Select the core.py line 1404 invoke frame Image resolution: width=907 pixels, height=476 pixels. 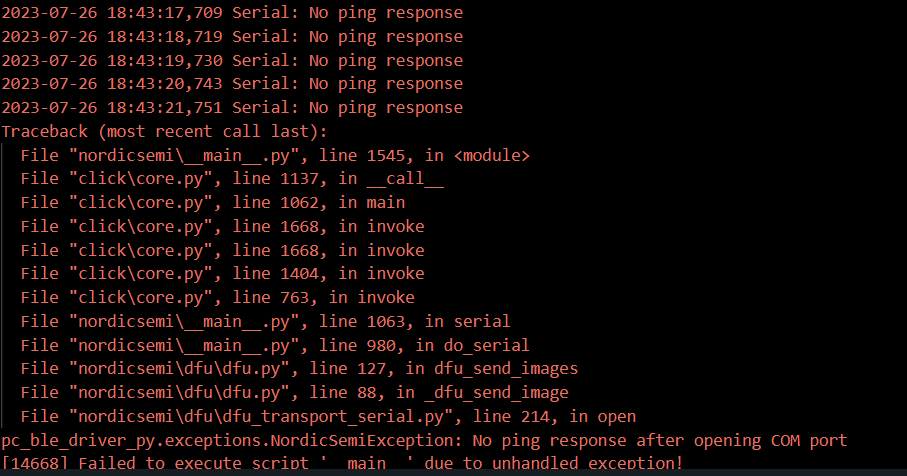[x=222, y=274]
